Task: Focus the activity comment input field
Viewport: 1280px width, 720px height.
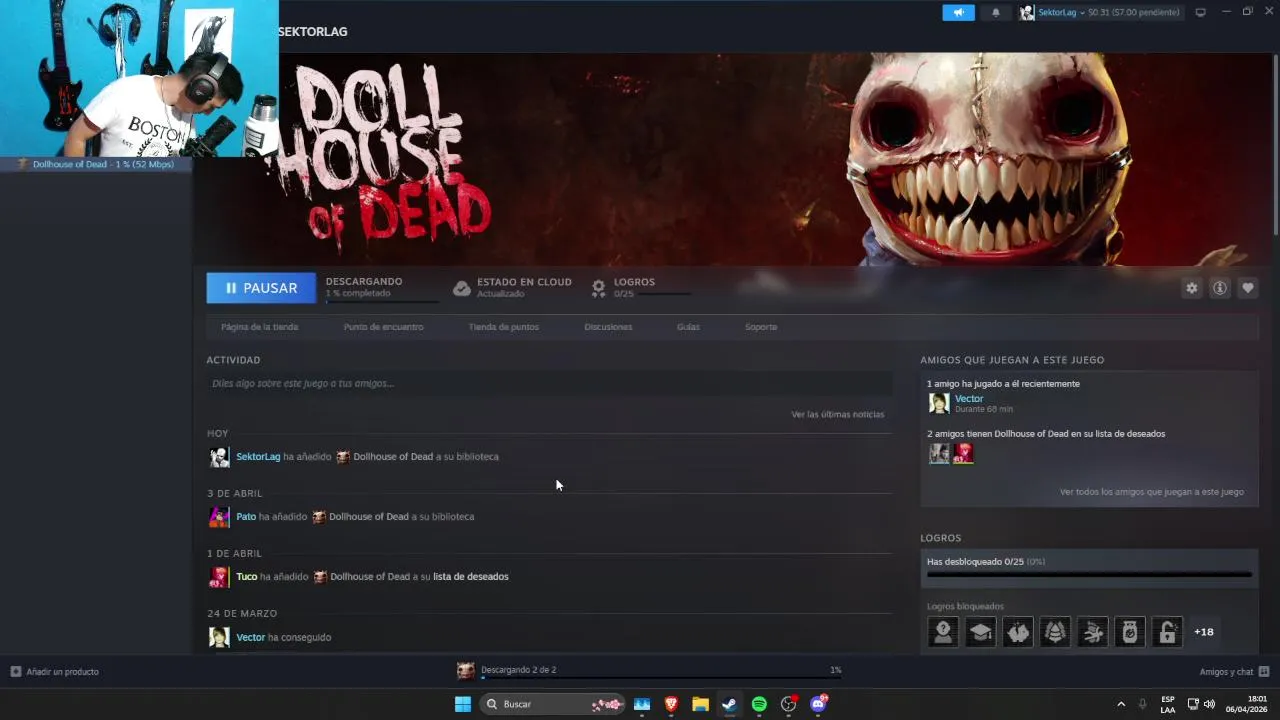Action: (549, 383)
